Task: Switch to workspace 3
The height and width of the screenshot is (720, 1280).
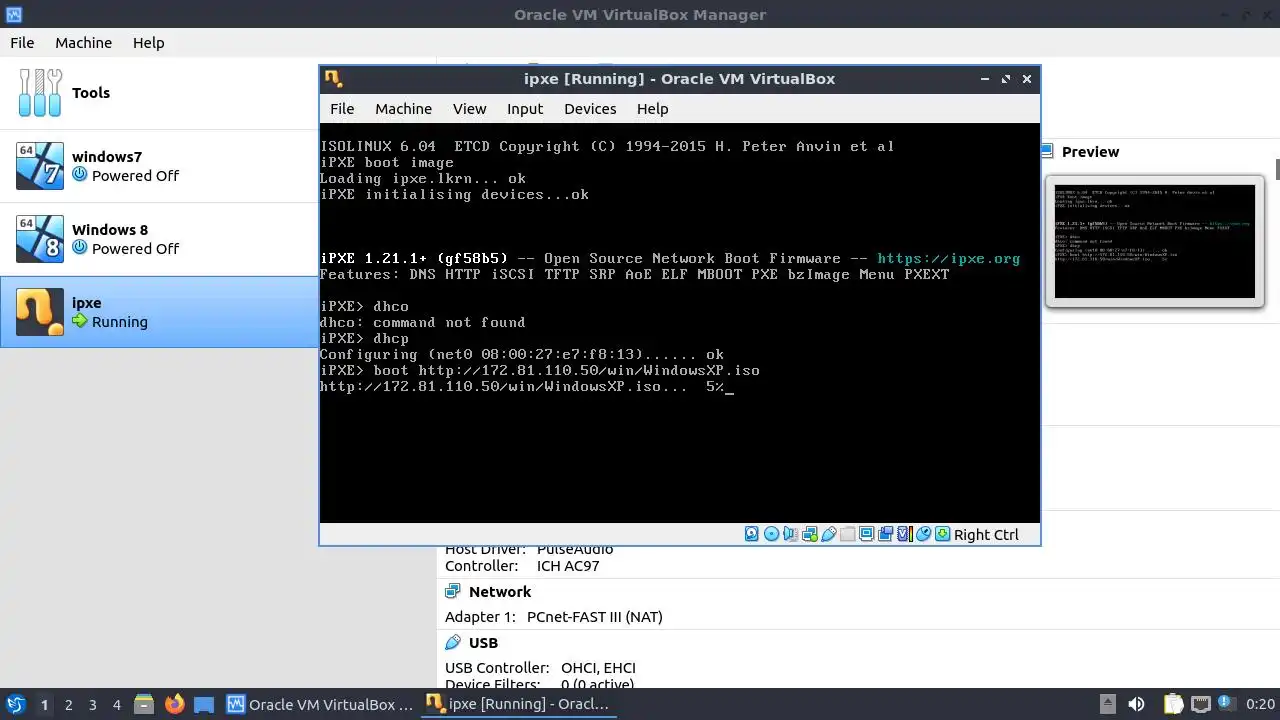Action: 92,704
